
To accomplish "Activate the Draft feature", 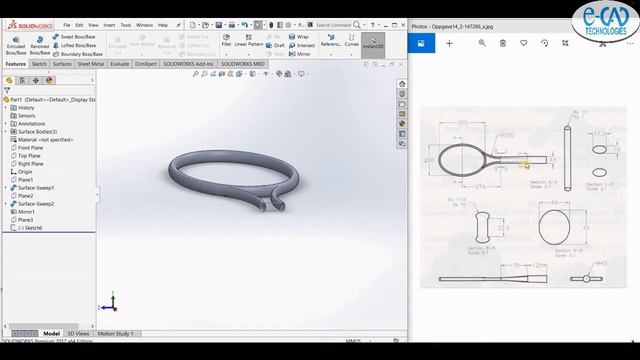I will (276, 45).
